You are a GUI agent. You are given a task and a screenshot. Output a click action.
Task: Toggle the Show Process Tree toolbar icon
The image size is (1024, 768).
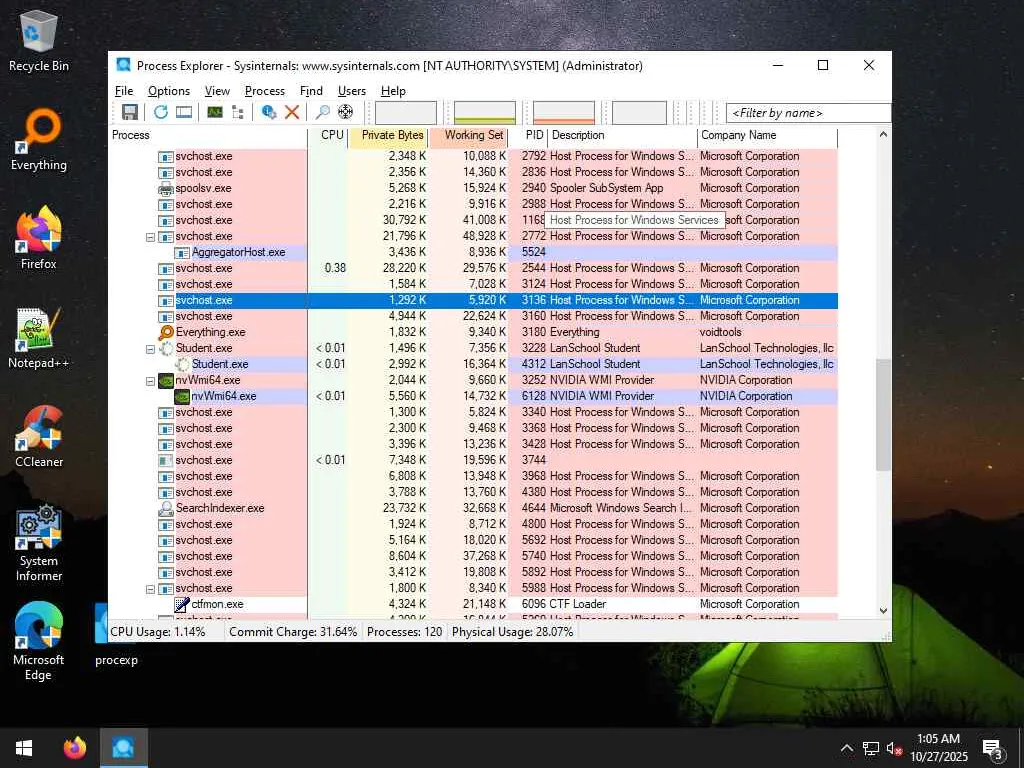[238, 112]
